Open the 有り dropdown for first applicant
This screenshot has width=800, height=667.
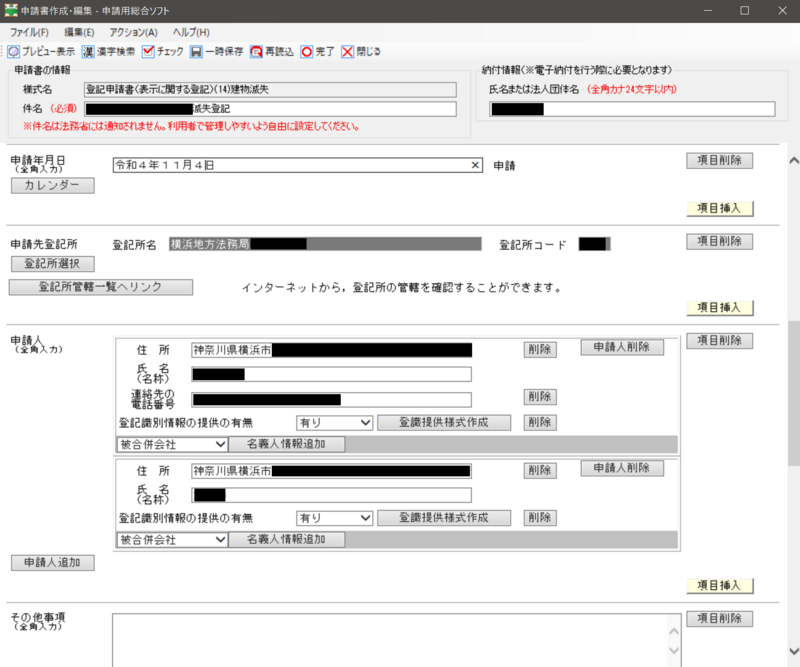click(x=334, y=422)
